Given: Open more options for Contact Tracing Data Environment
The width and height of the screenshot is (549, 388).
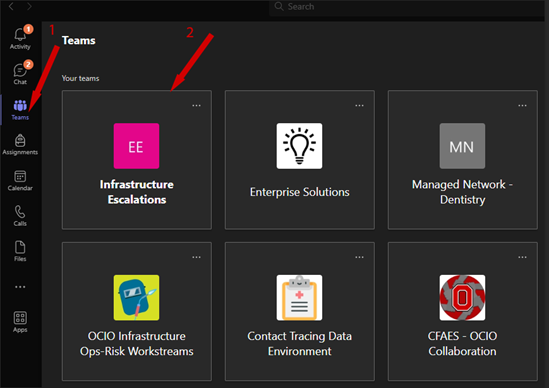Looking at the screenshot, I should click(360, 257).
